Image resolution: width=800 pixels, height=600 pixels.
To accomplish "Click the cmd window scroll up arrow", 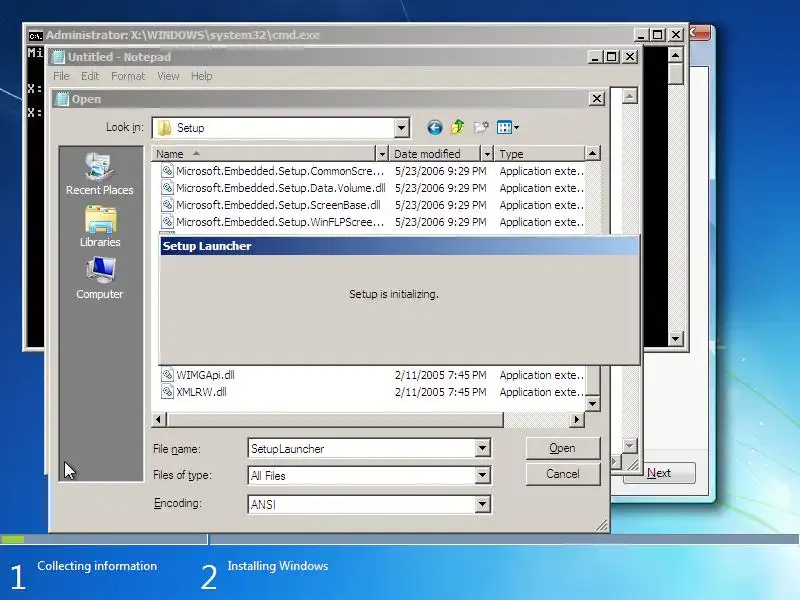I will point(676,55).
